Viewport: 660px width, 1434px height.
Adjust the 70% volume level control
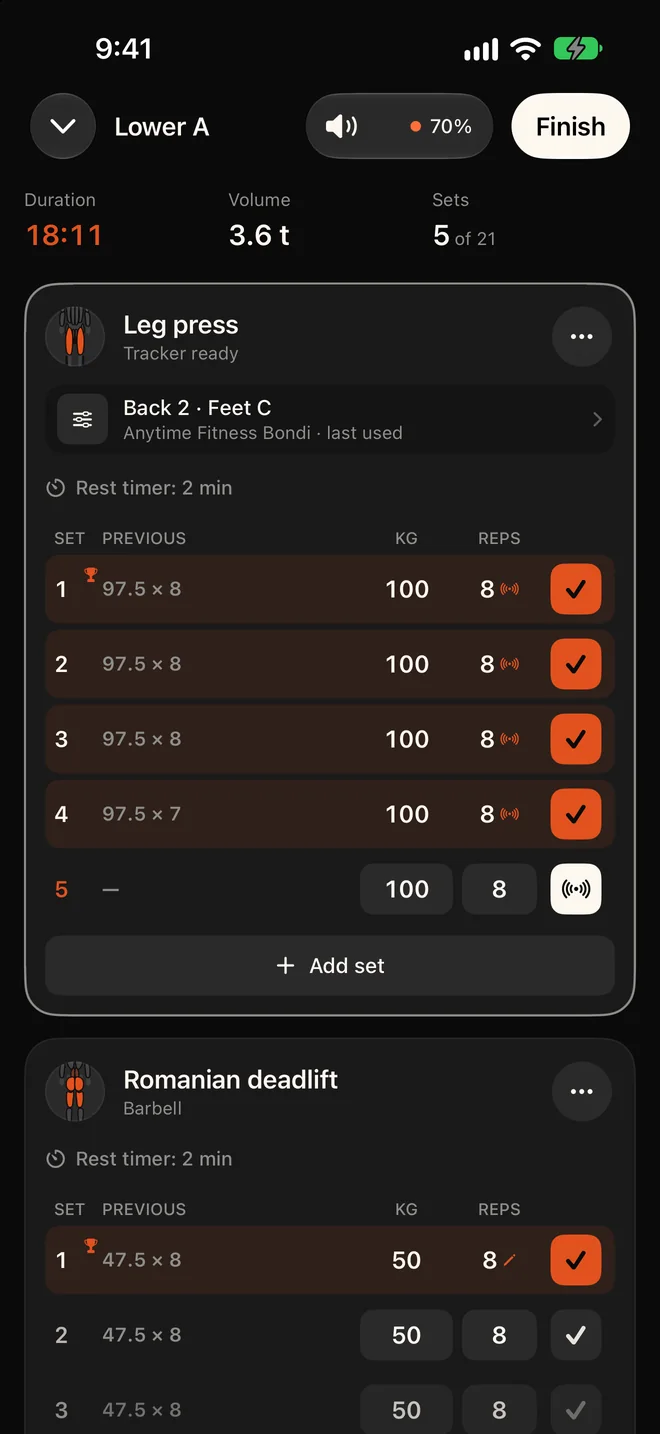441,126
